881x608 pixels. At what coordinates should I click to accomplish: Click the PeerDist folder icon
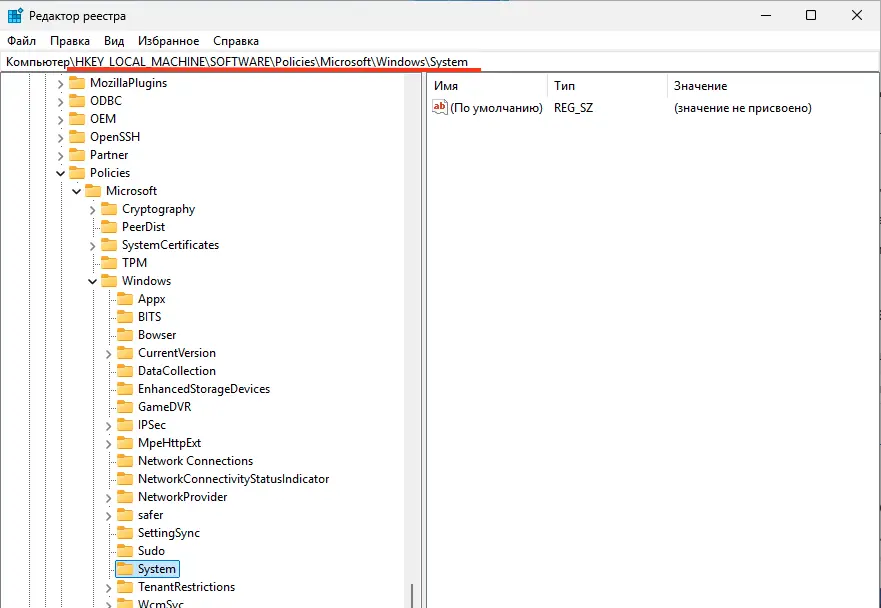tap(108, 226)
